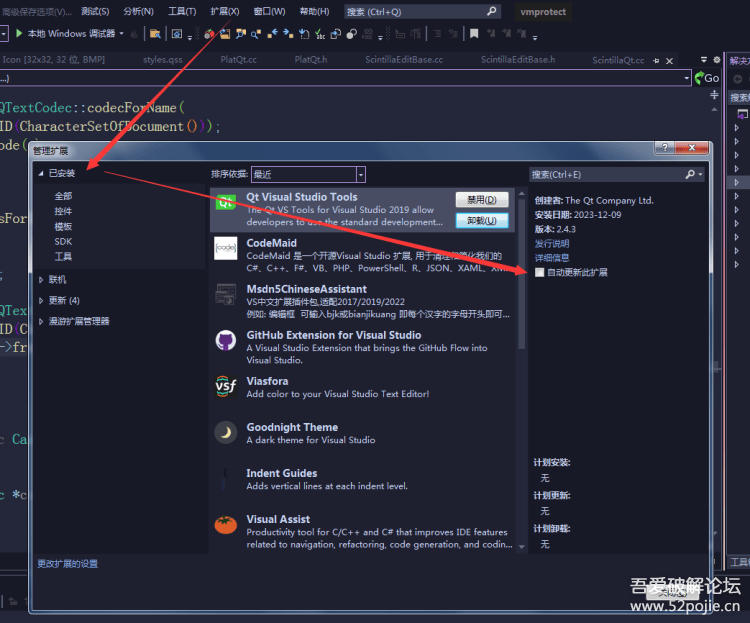The width and height of the screenshot is (750, 623).
Task: Close the ScintillaQt.cc document tab
Action: pyautogui.click(x=670, y=61)
